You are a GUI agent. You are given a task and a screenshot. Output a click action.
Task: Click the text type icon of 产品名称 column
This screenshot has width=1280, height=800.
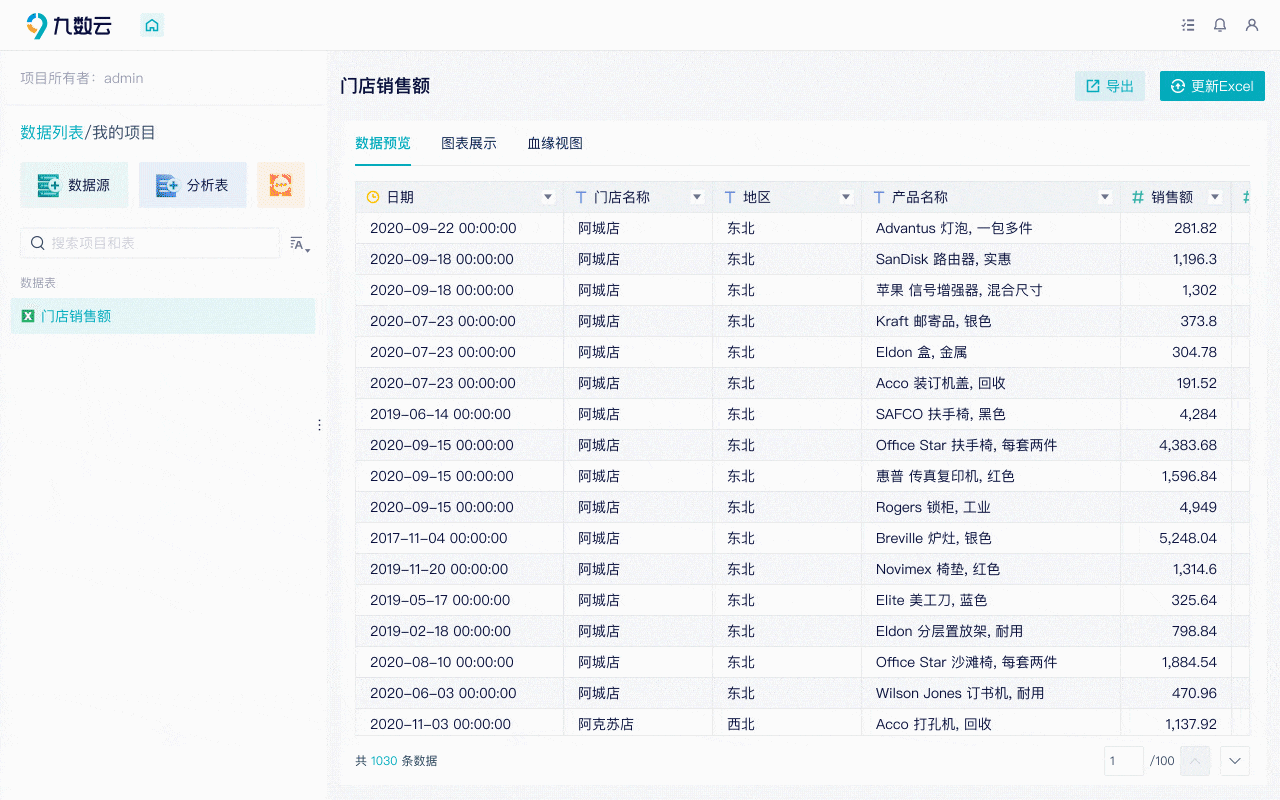click(x=879, y=197)
